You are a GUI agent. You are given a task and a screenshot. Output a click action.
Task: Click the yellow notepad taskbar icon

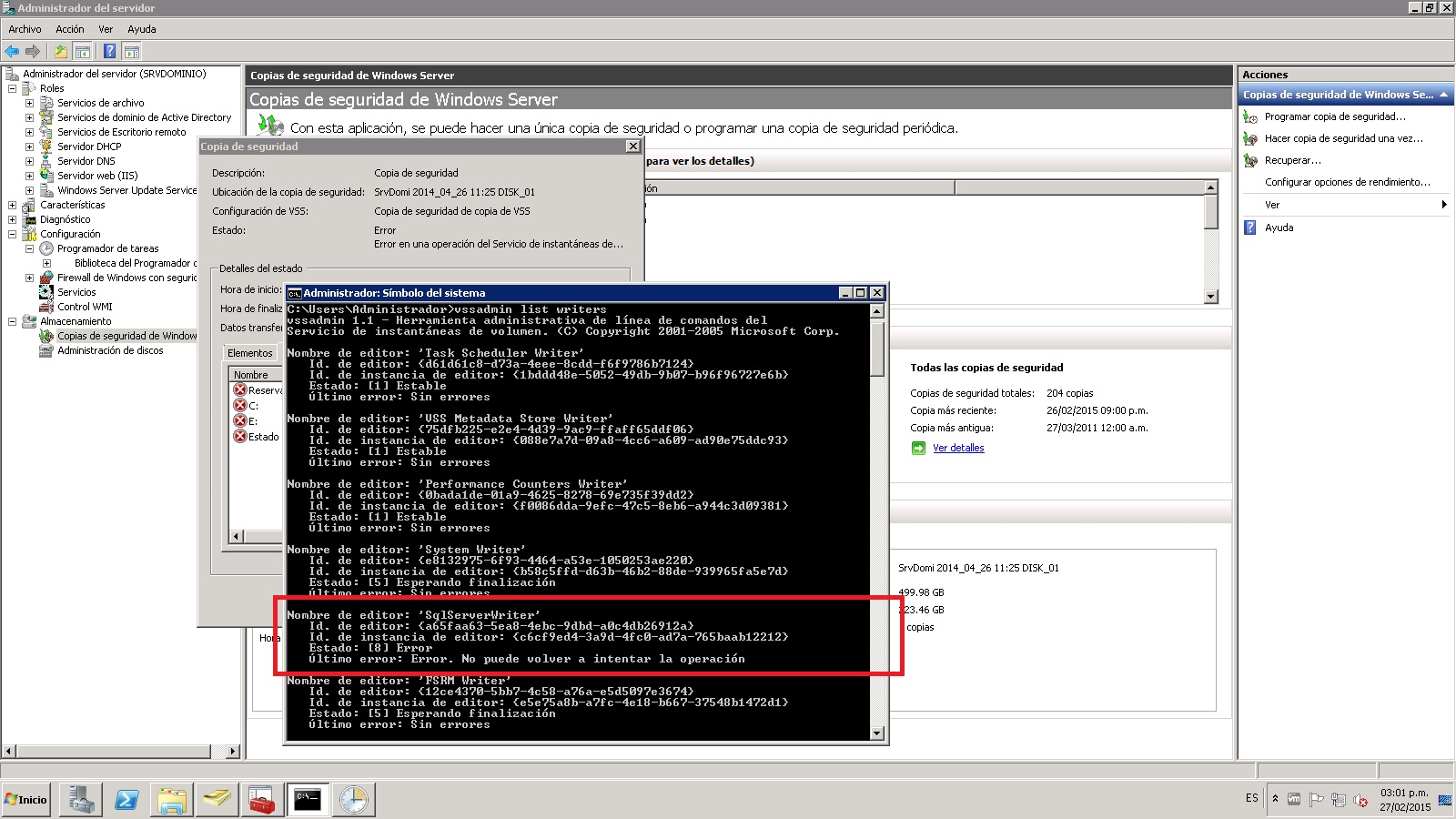pyautogui.click(x=217, y=800)
